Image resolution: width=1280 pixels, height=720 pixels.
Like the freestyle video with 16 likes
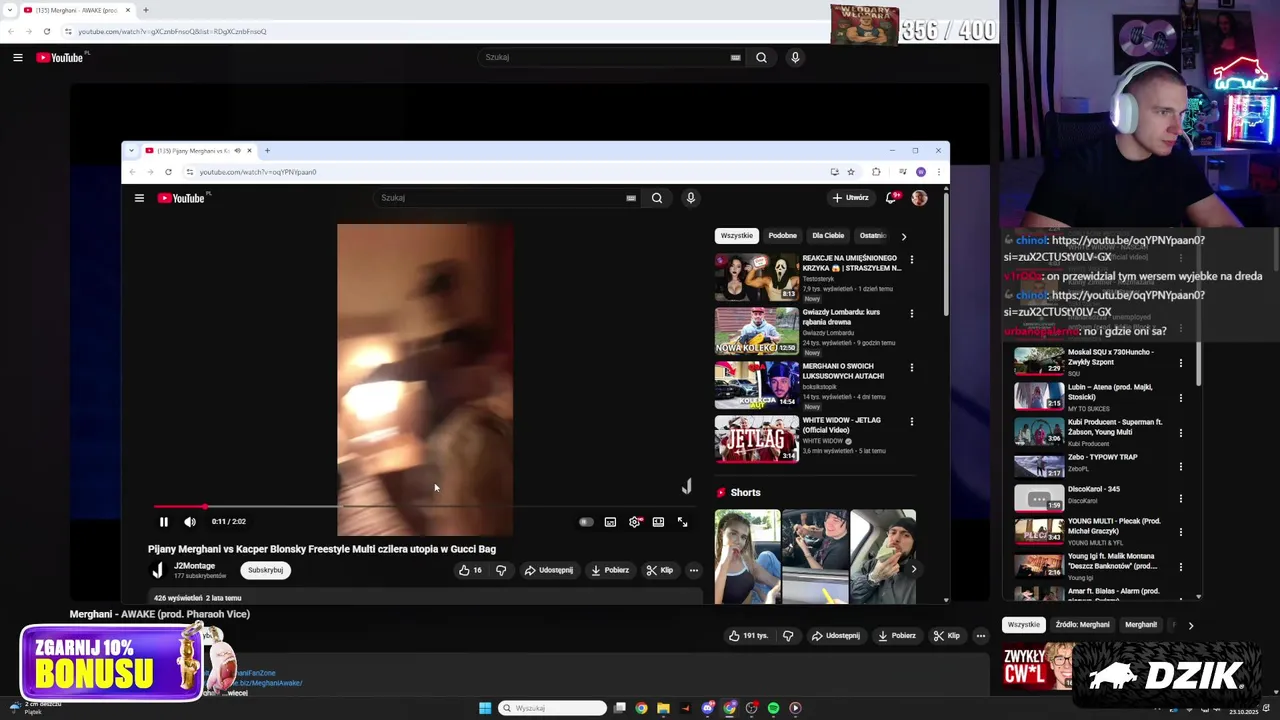470,570
